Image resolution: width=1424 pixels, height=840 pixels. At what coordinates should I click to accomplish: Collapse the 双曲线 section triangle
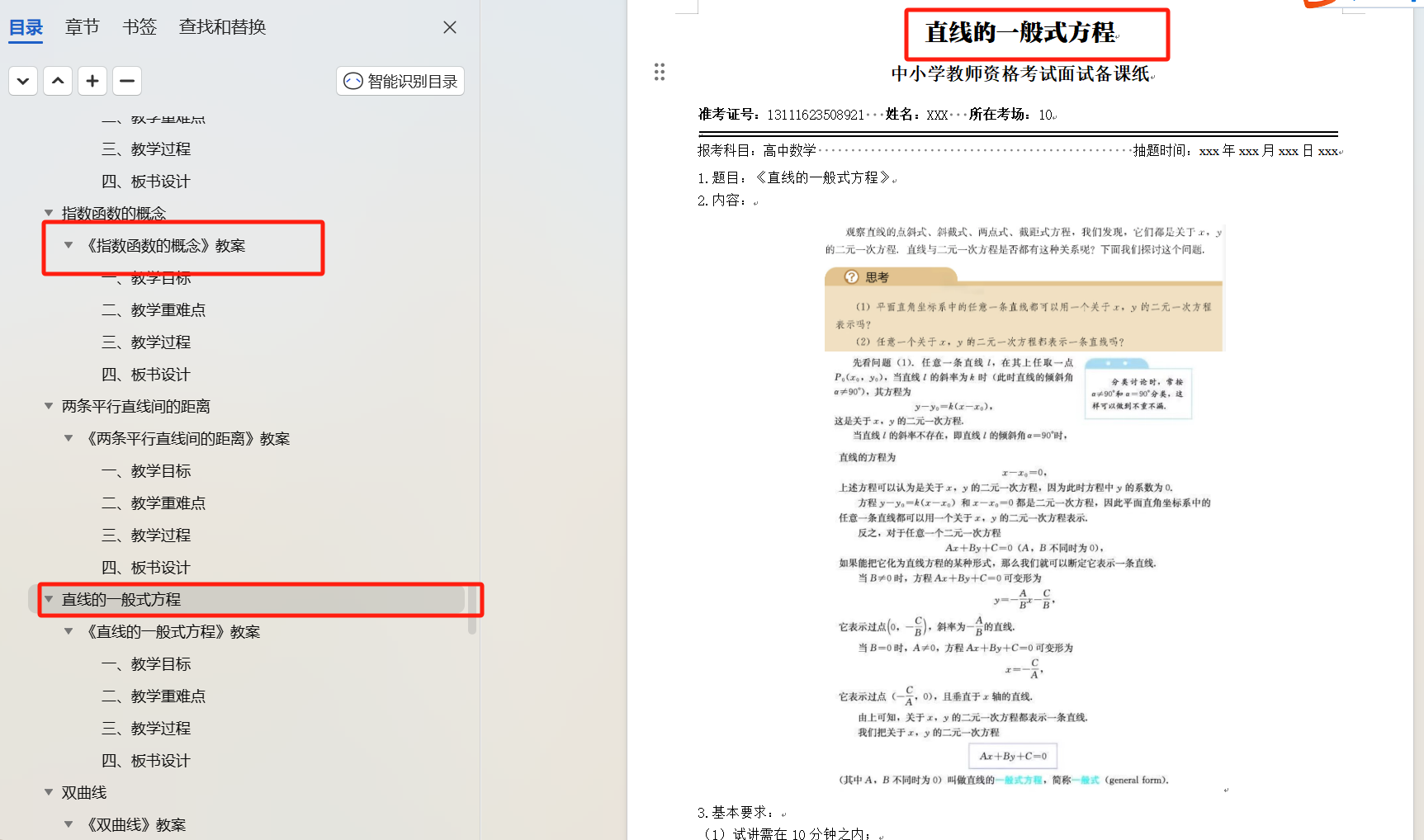point(49,792)
